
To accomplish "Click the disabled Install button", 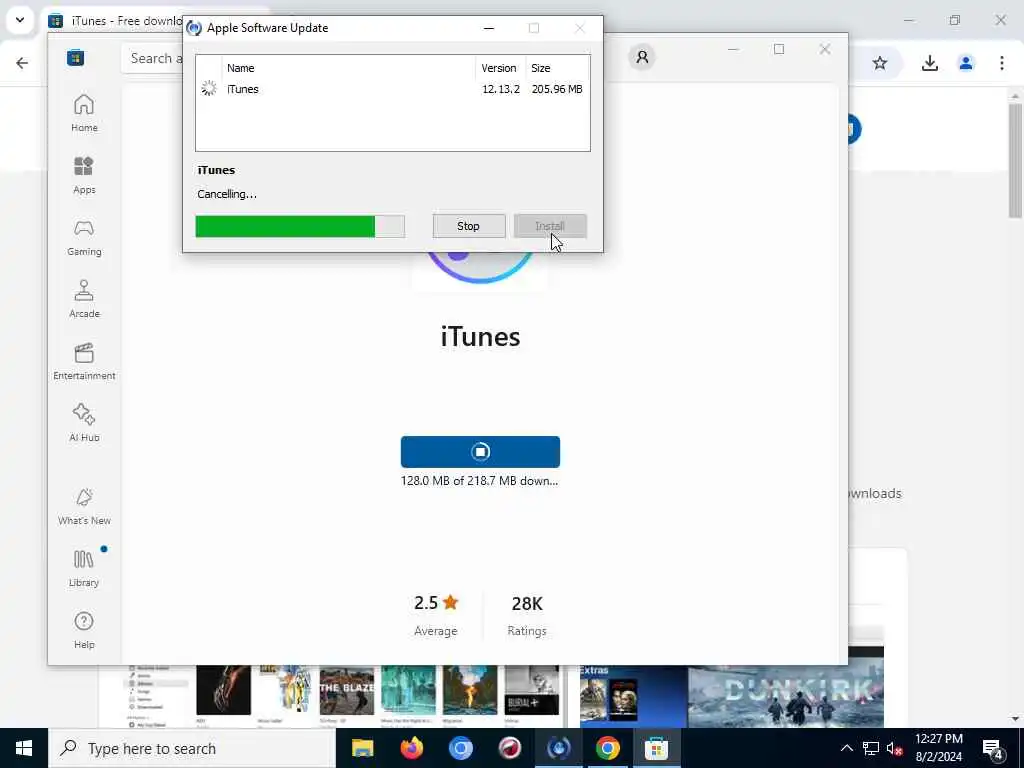I will click(550, 226).
